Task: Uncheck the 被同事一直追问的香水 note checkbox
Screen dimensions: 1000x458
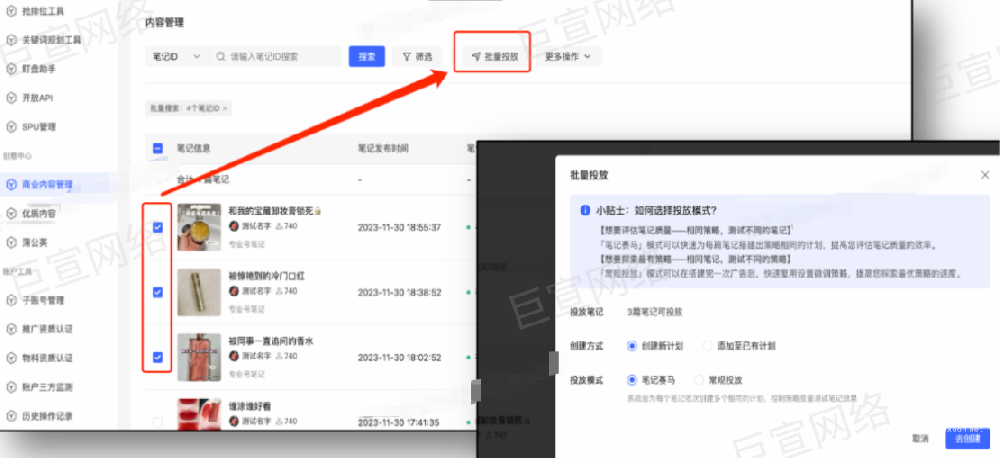Action: pyautogui.click(x=158, y=357)
